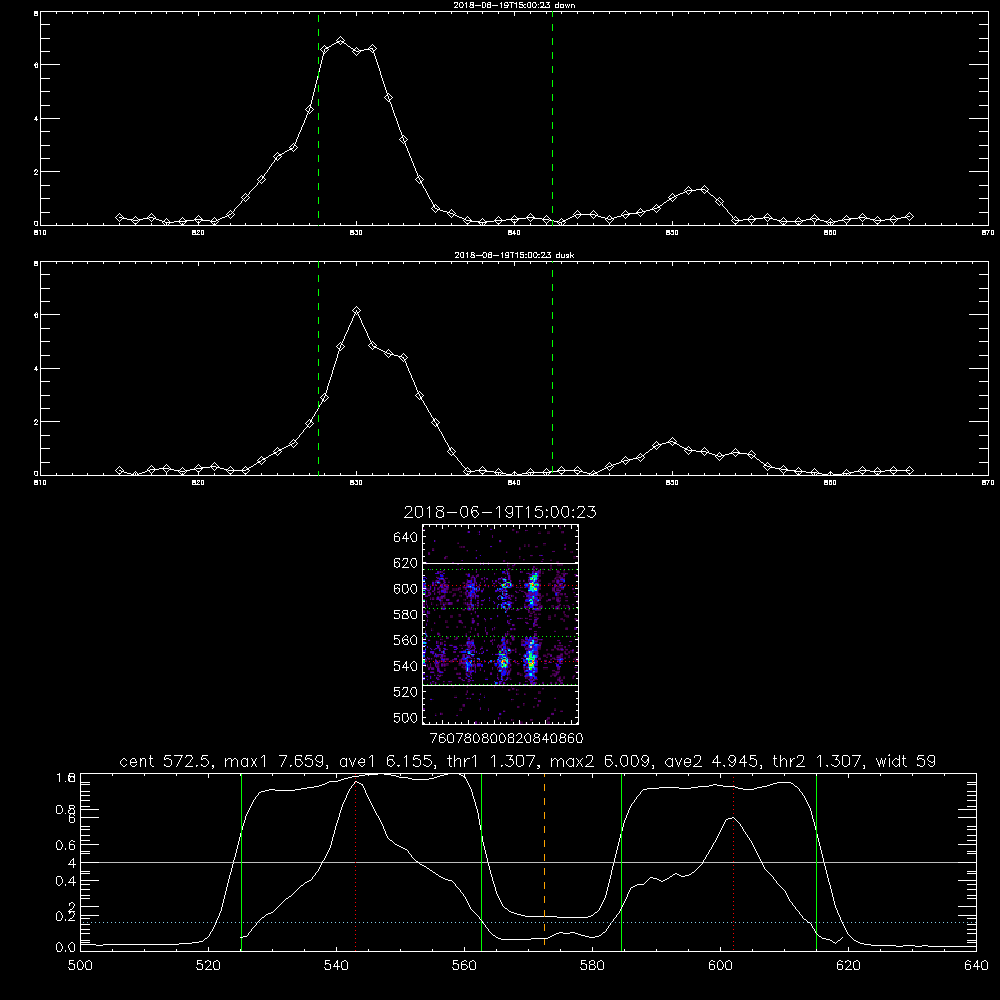Click heat map y-axis label 560

tap(406, 640)
